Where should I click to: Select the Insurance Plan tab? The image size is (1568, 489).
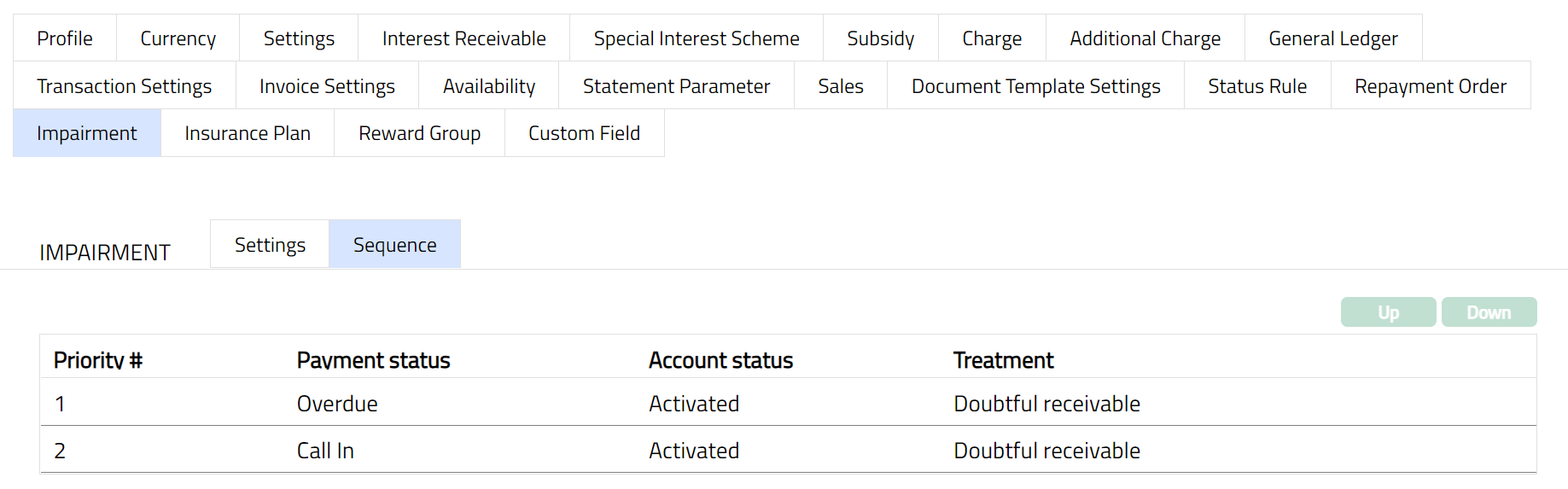pyautogui.click(x=248, y=133)
